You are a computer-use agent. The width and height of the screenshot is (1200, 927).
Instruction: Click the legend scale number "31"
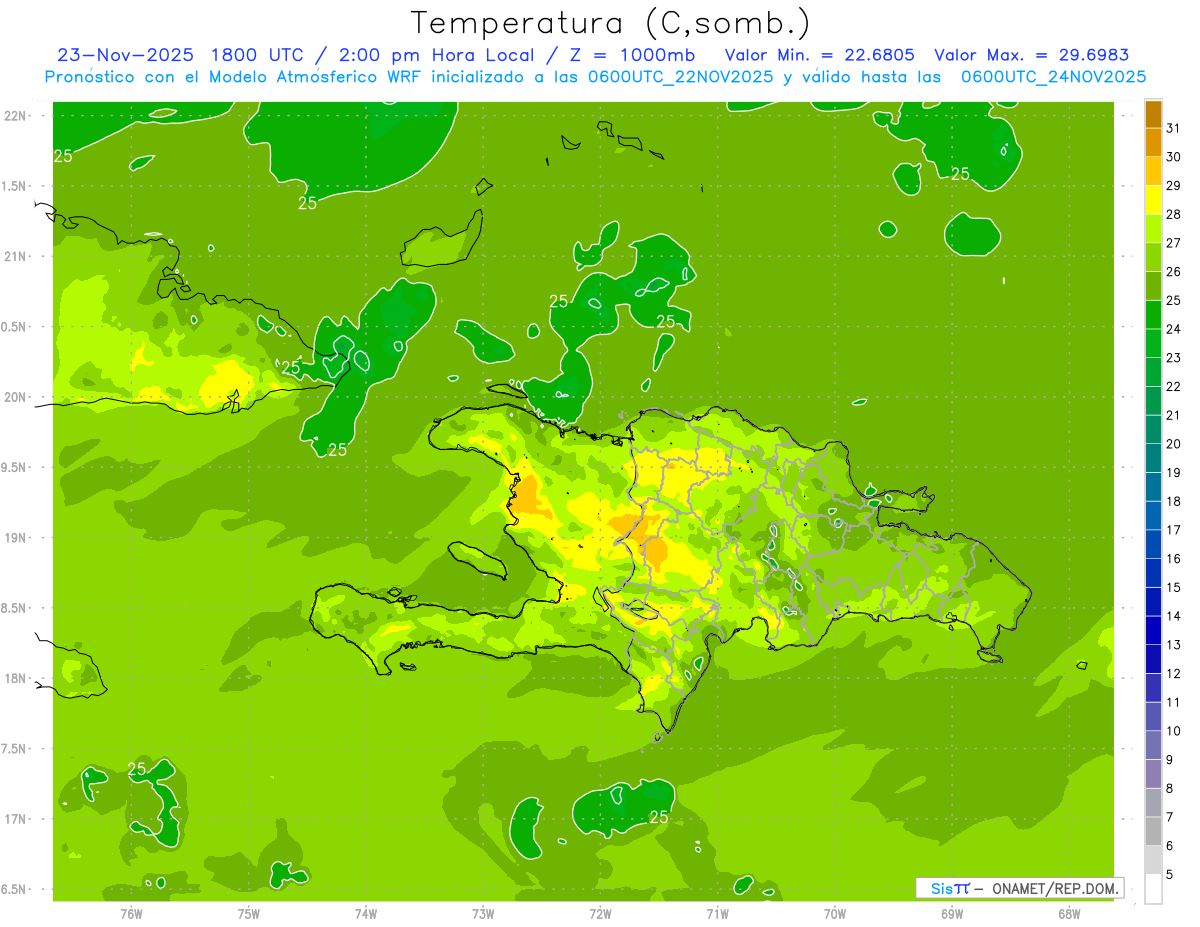[x=1174, y=128]
